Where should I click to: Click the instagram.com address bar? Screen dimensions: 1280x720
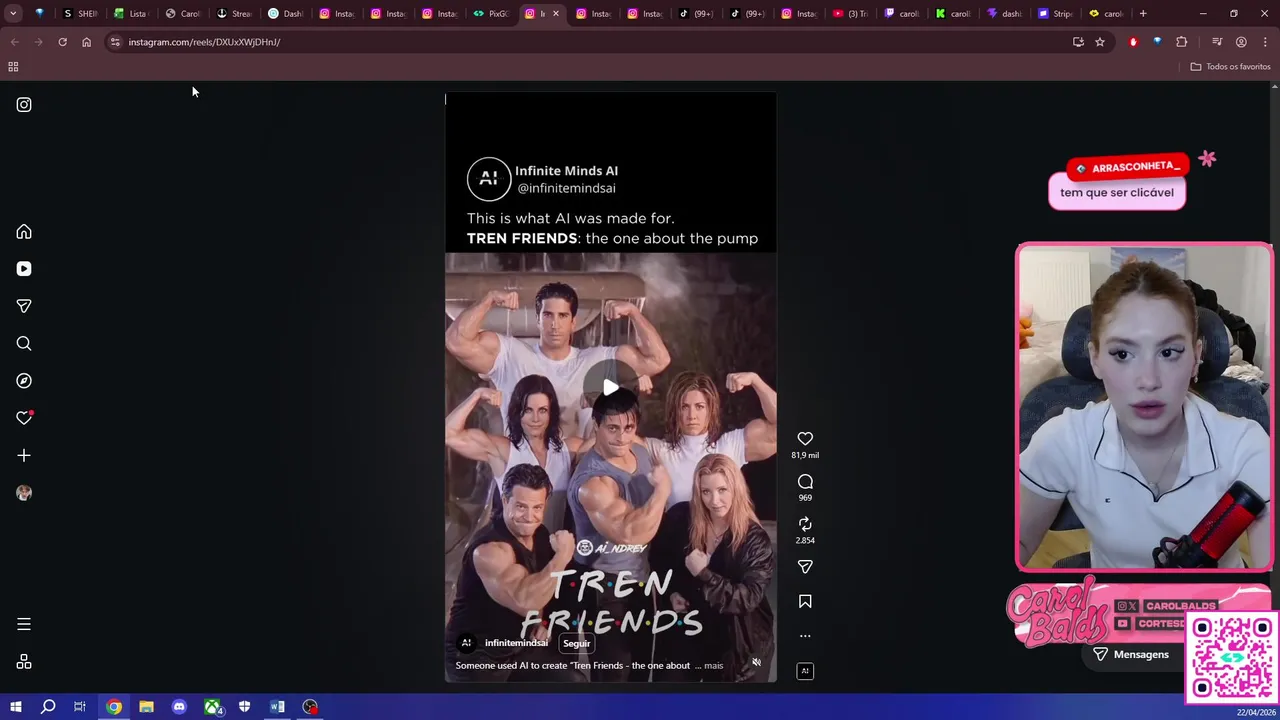(590, 42)
